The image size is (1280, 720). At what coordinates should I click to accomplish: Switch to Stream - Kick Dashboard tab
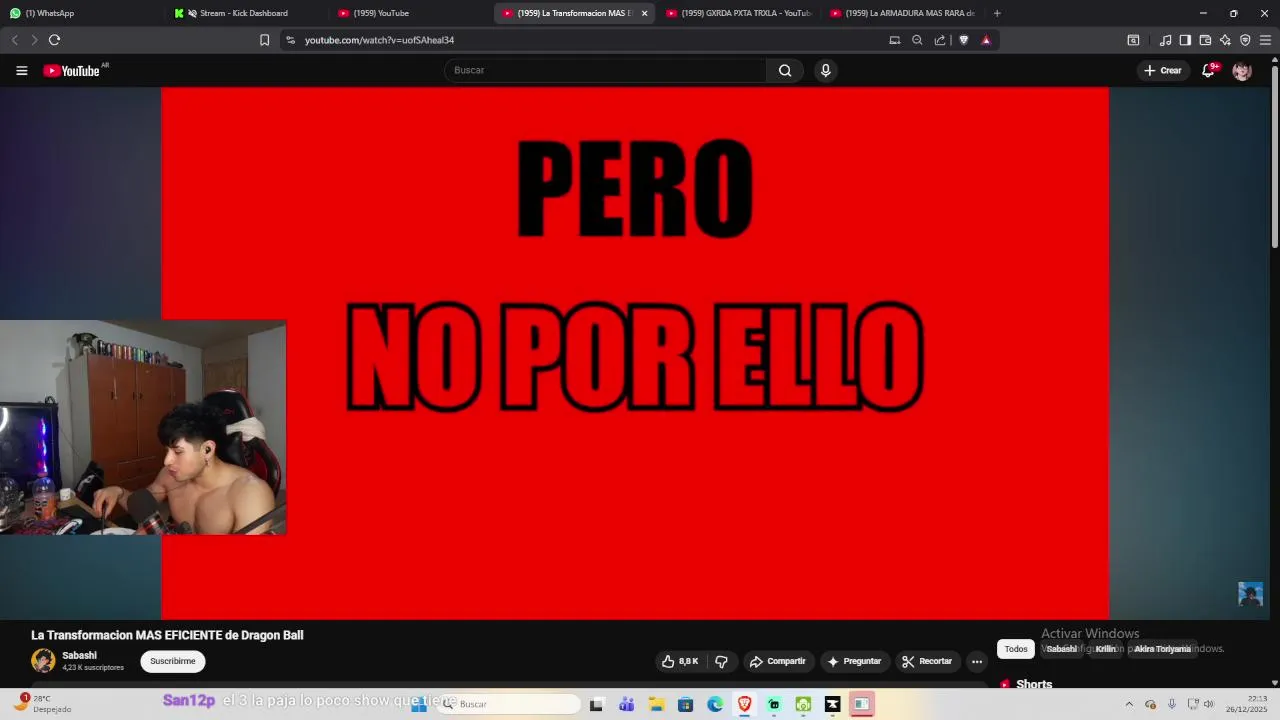pos(243,13)
